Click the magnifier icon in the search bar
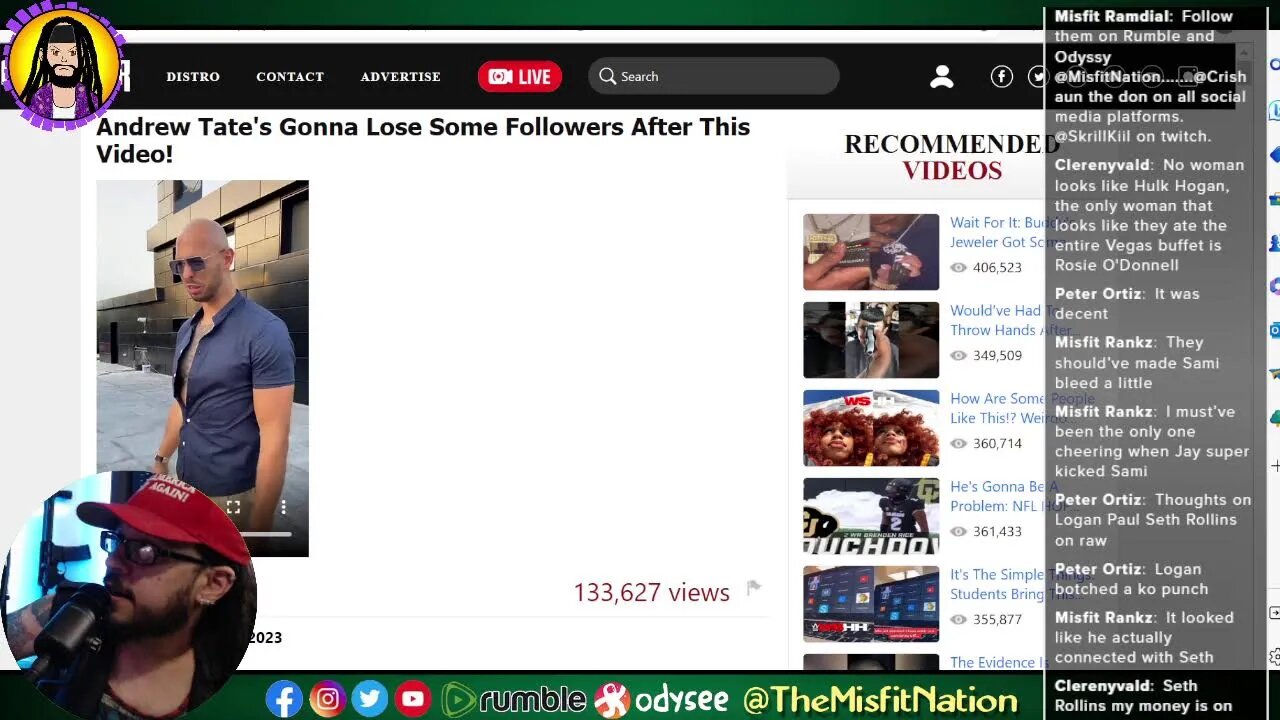 pos(607,76)
